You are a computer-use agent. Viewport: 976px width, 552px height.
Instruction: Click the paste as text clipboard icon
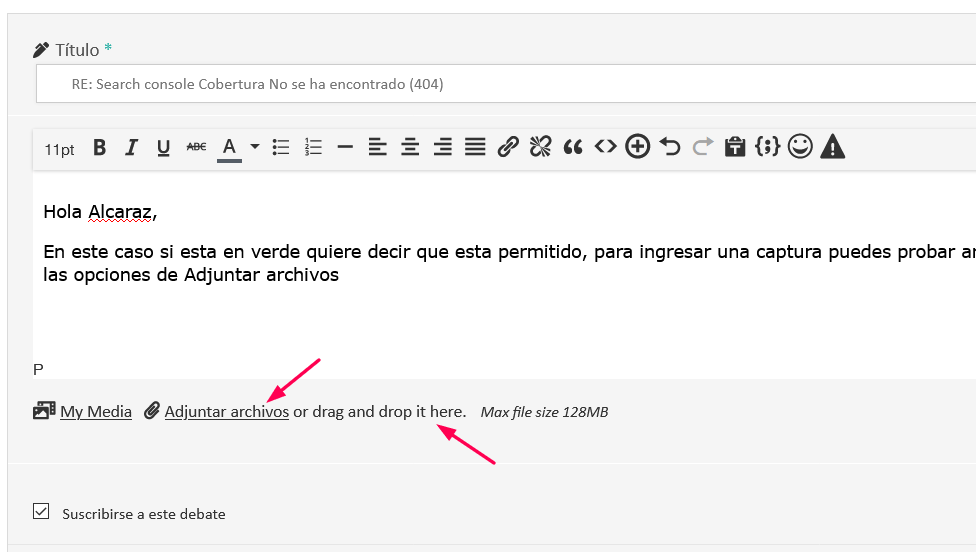[735, 147]
